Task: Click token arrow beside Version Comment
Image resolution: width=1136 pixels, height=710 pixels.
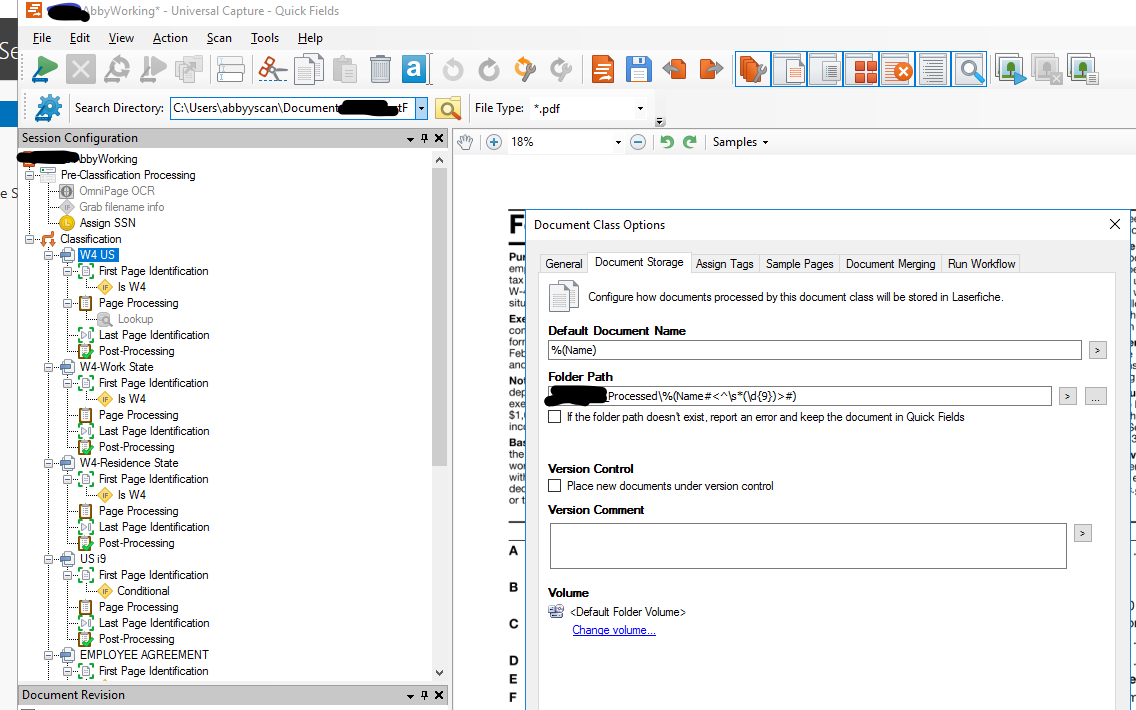Action: (x=1082, y=533)
